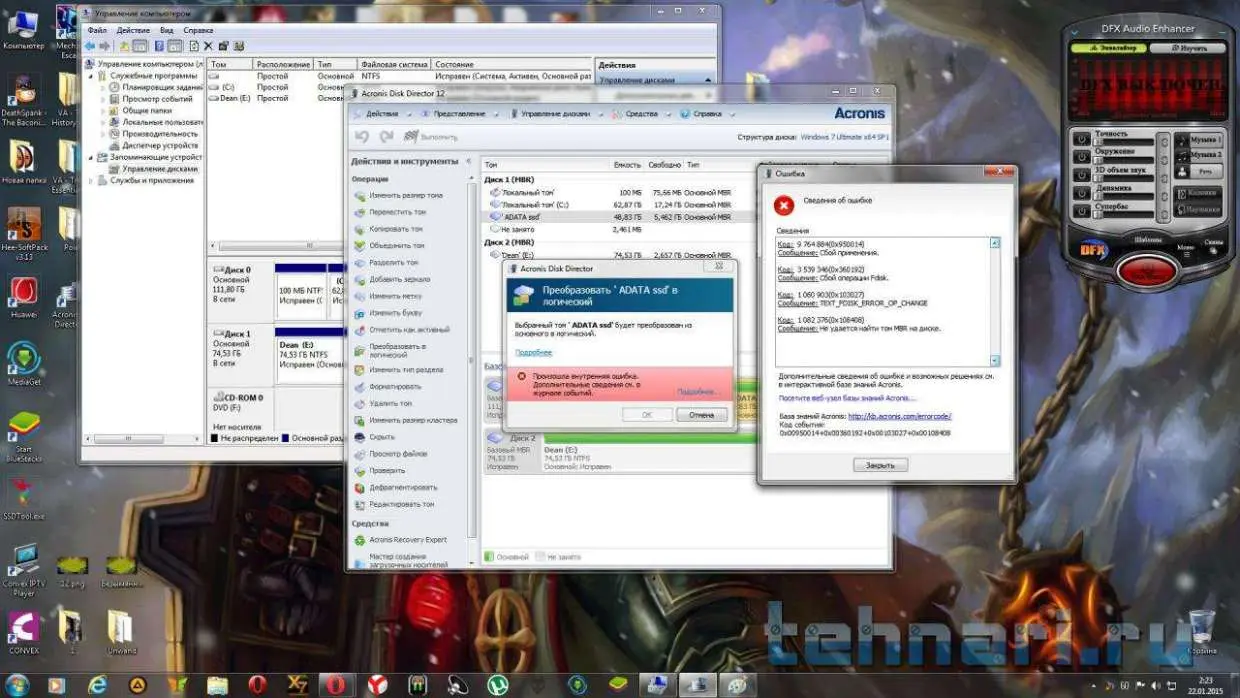
Task: Open MediaGet desktop shortcut
Action: click(x=23, y=360)
